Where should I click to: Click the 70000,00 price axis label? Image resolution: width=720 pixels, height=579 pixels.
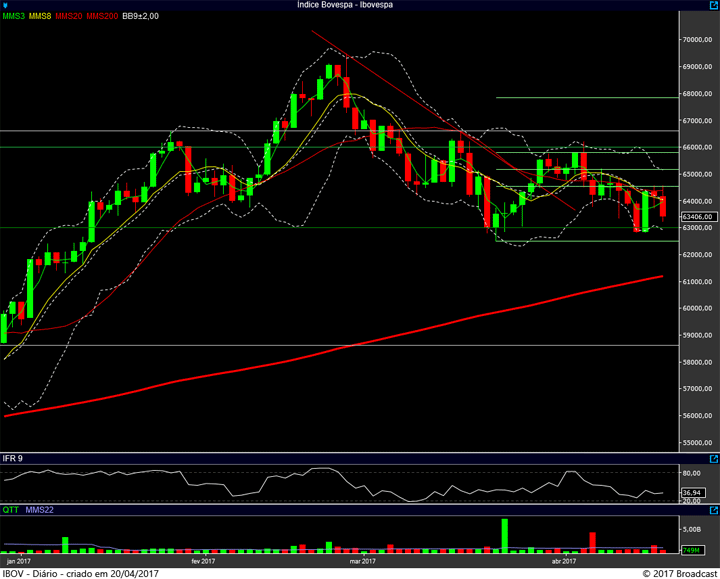(x=696, y=40)
